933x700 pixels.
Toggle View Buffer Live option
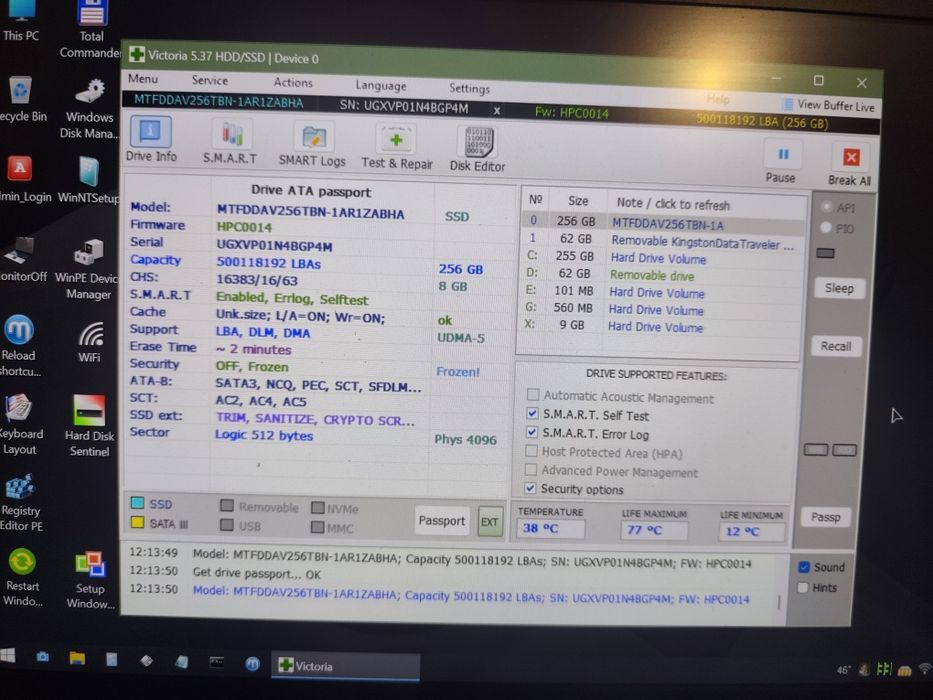(829, 105)
